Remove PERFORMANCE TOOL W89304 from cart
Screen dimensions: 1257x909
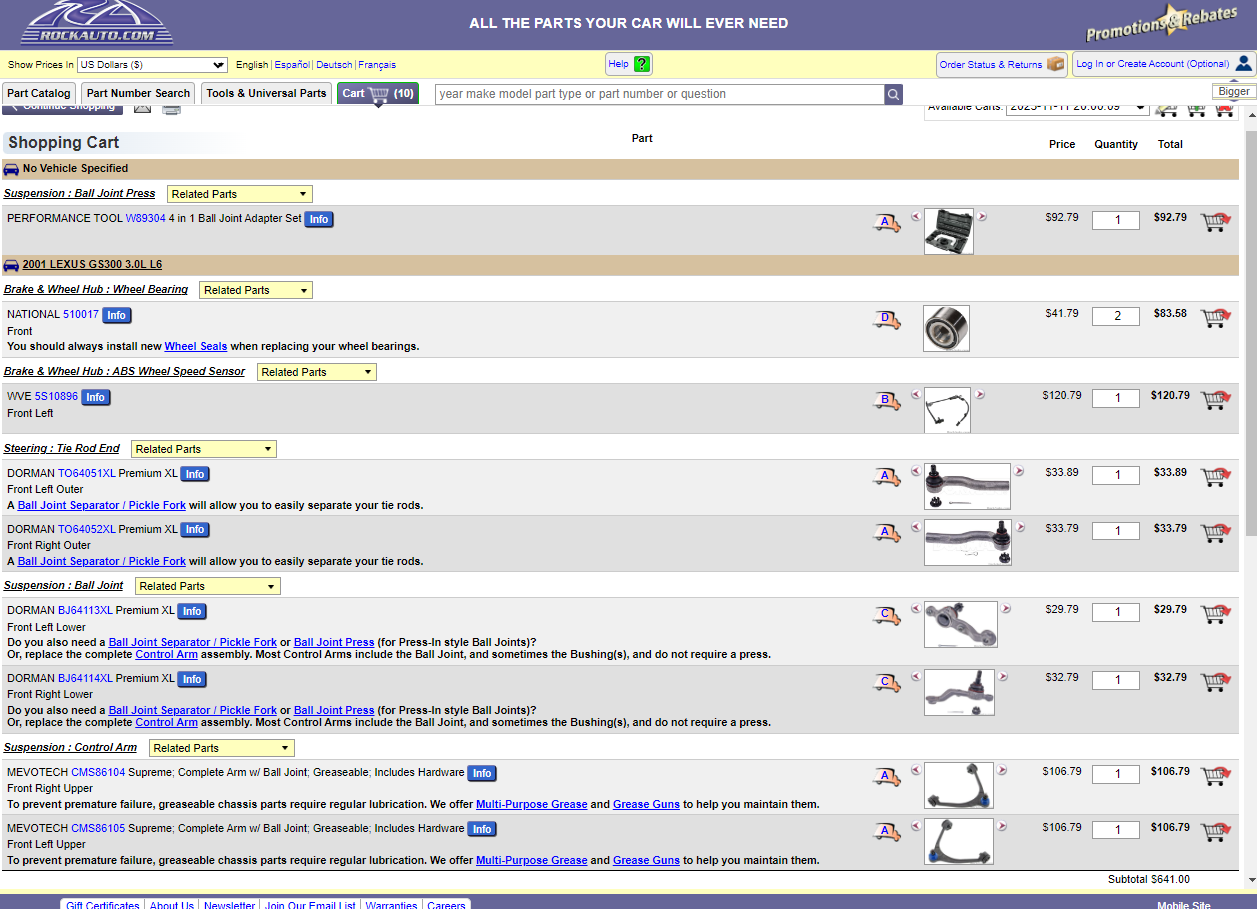tap(1215, 221)
